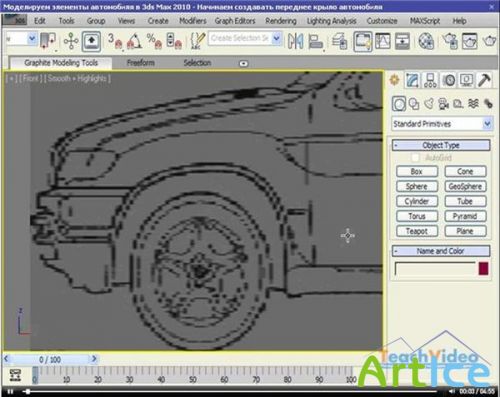Collapse the Name and Color rollout
500x397 pixels.
click(x=441, y=251)
